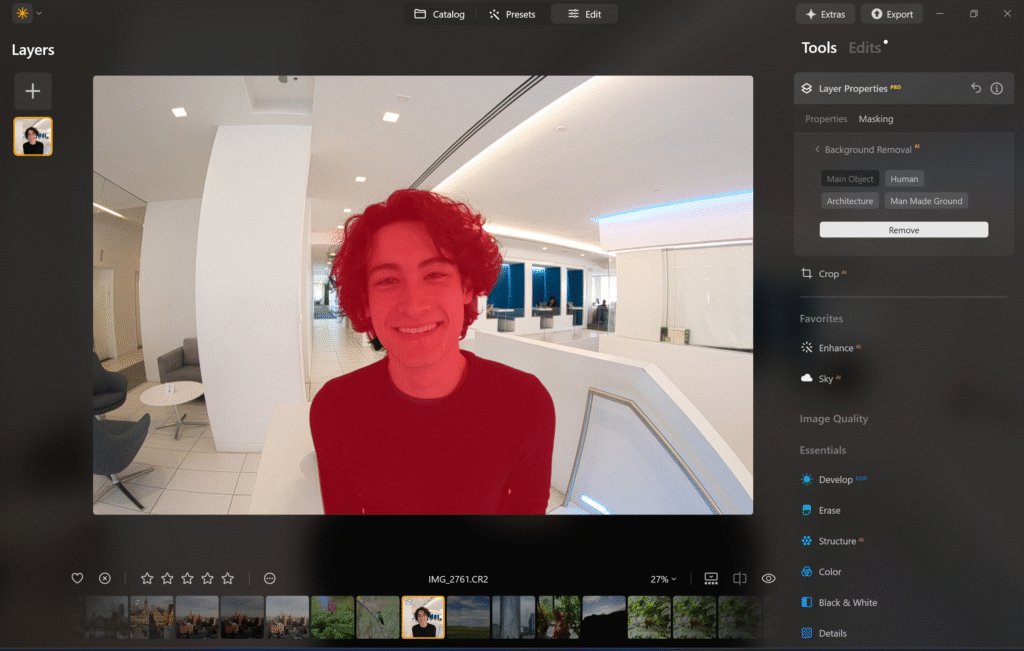Toggle the before/after eye preview

[x=768, y=578]
